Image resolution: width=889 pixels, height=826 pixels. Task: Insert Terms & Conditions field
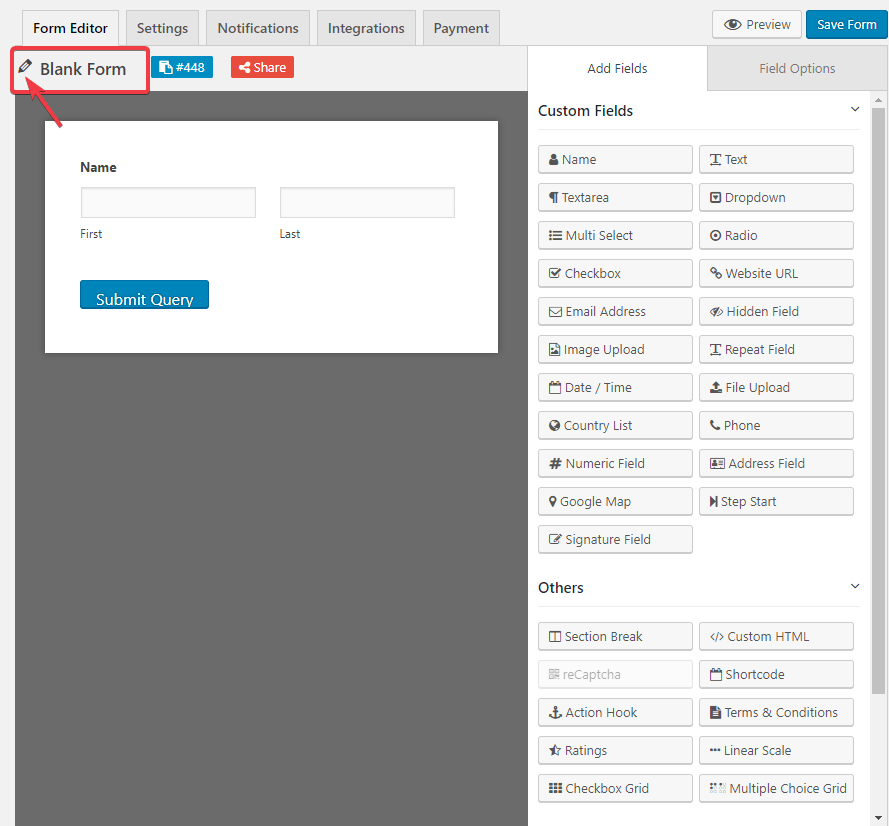pos(776,712)
